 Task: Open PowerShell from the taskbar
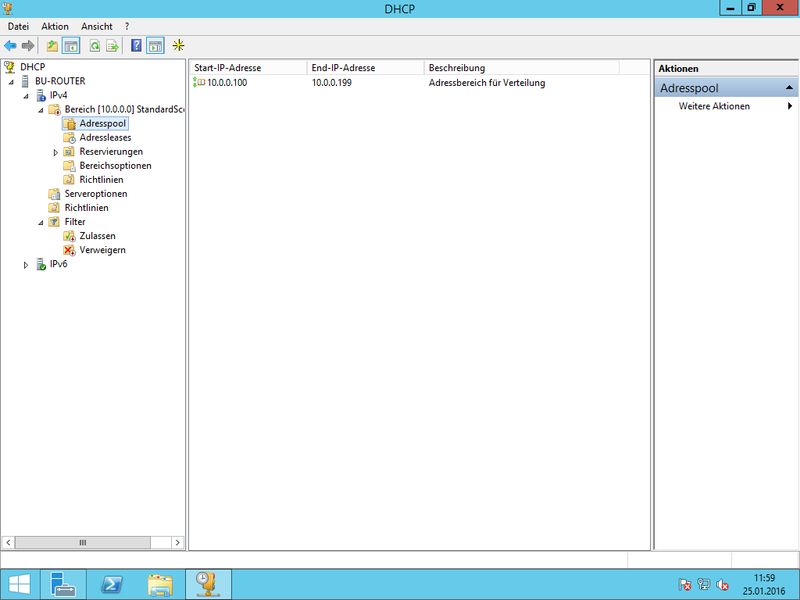coord(112,584)
